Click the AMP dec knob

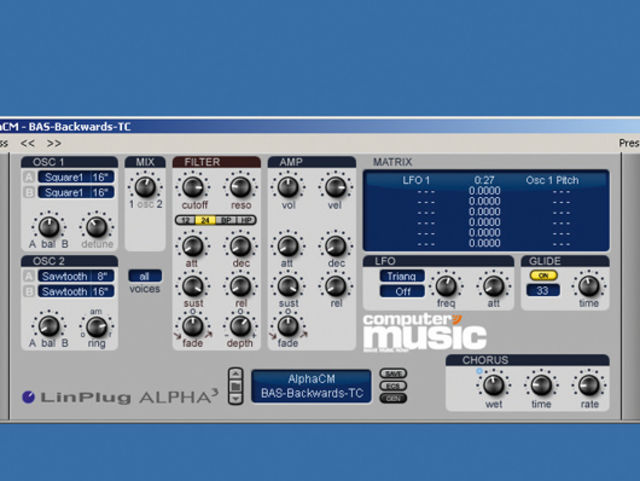click(336, 245)
